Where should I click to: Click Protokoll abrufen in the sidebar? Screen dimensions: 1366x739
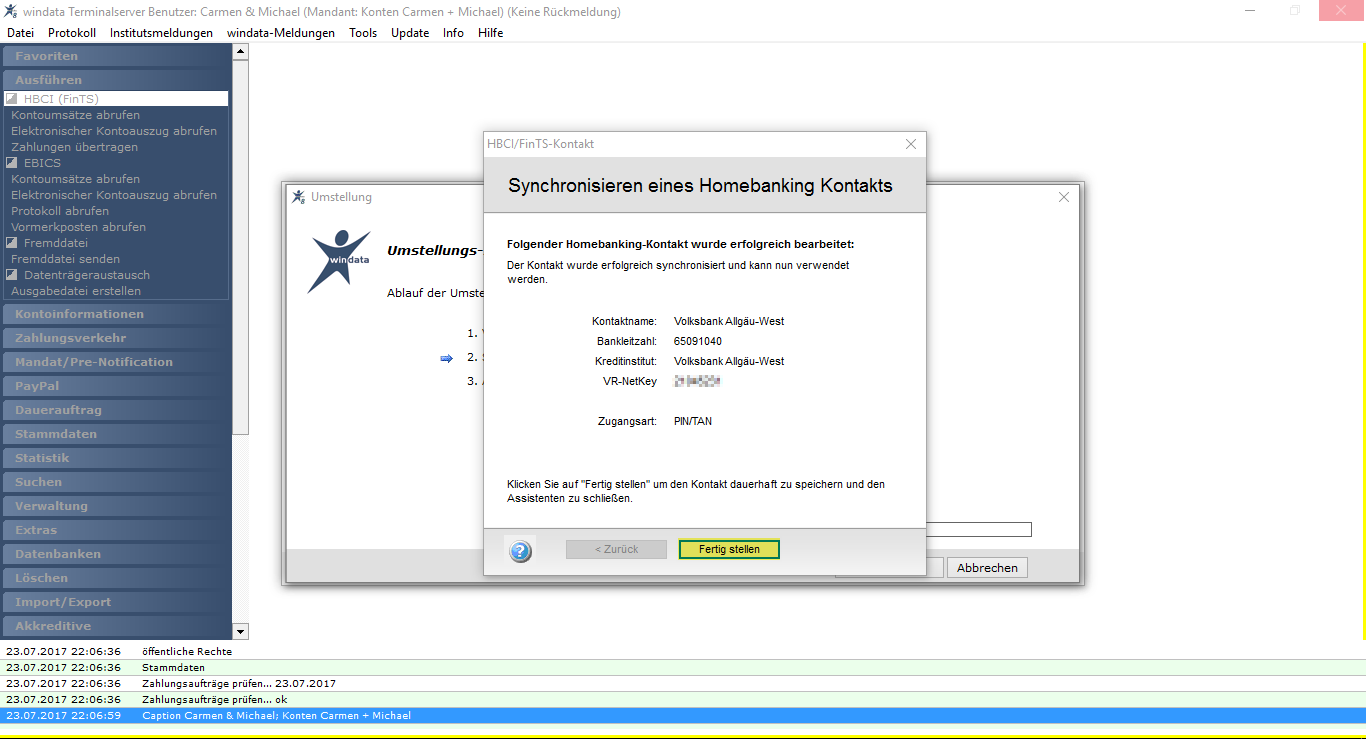tap(60, 211)
